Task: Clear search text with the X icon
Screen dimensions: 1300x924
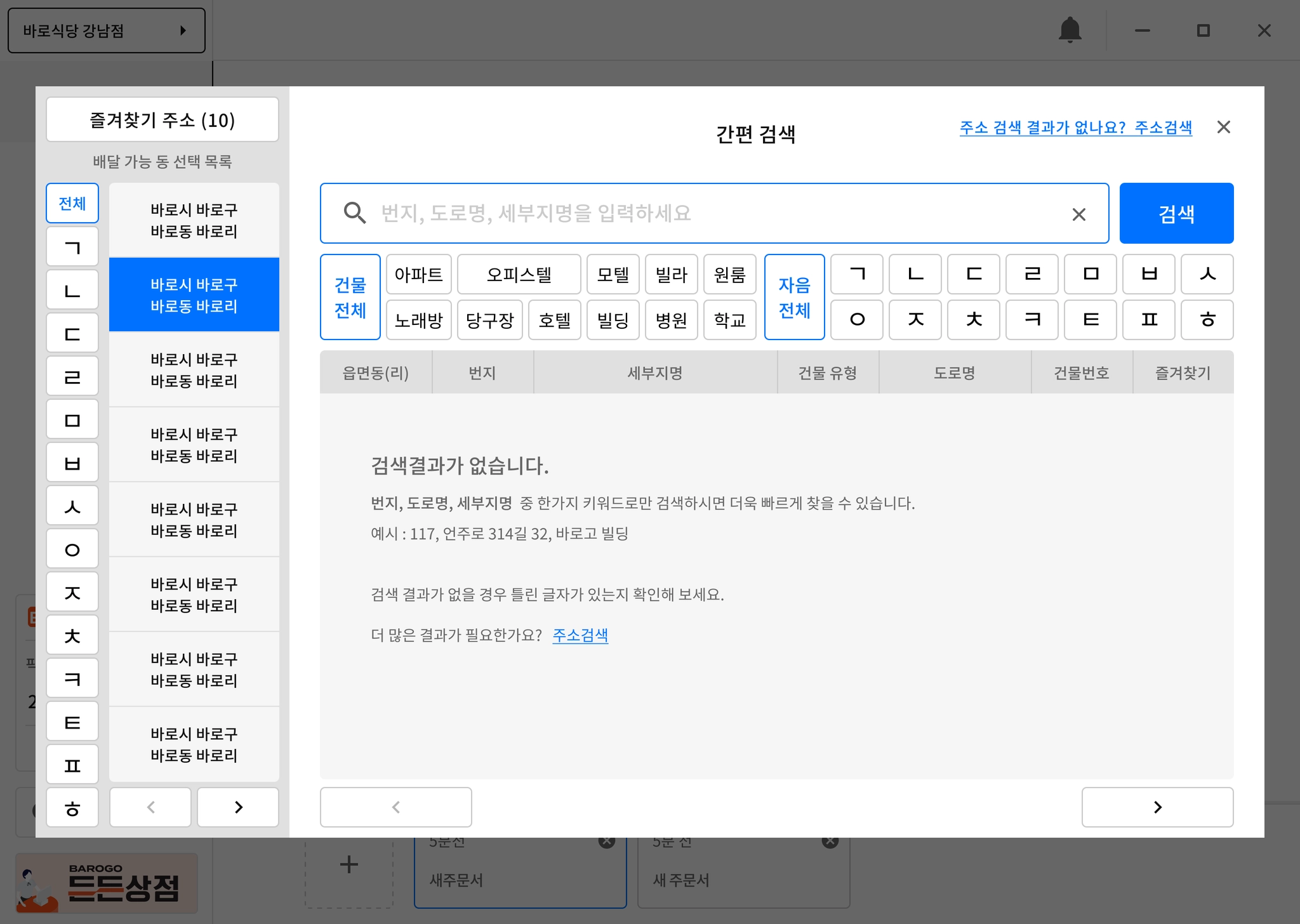Action: pyautogui.click(x=1078, y=214)
